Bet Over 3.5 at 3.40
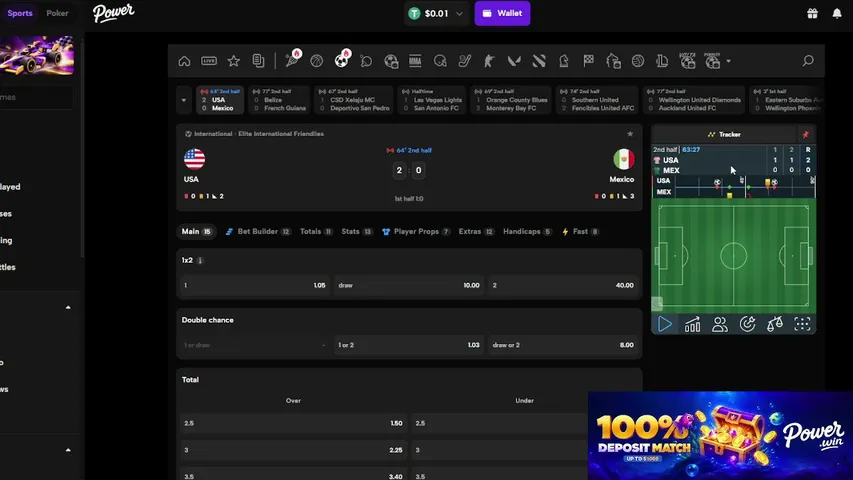 [293, 476]
